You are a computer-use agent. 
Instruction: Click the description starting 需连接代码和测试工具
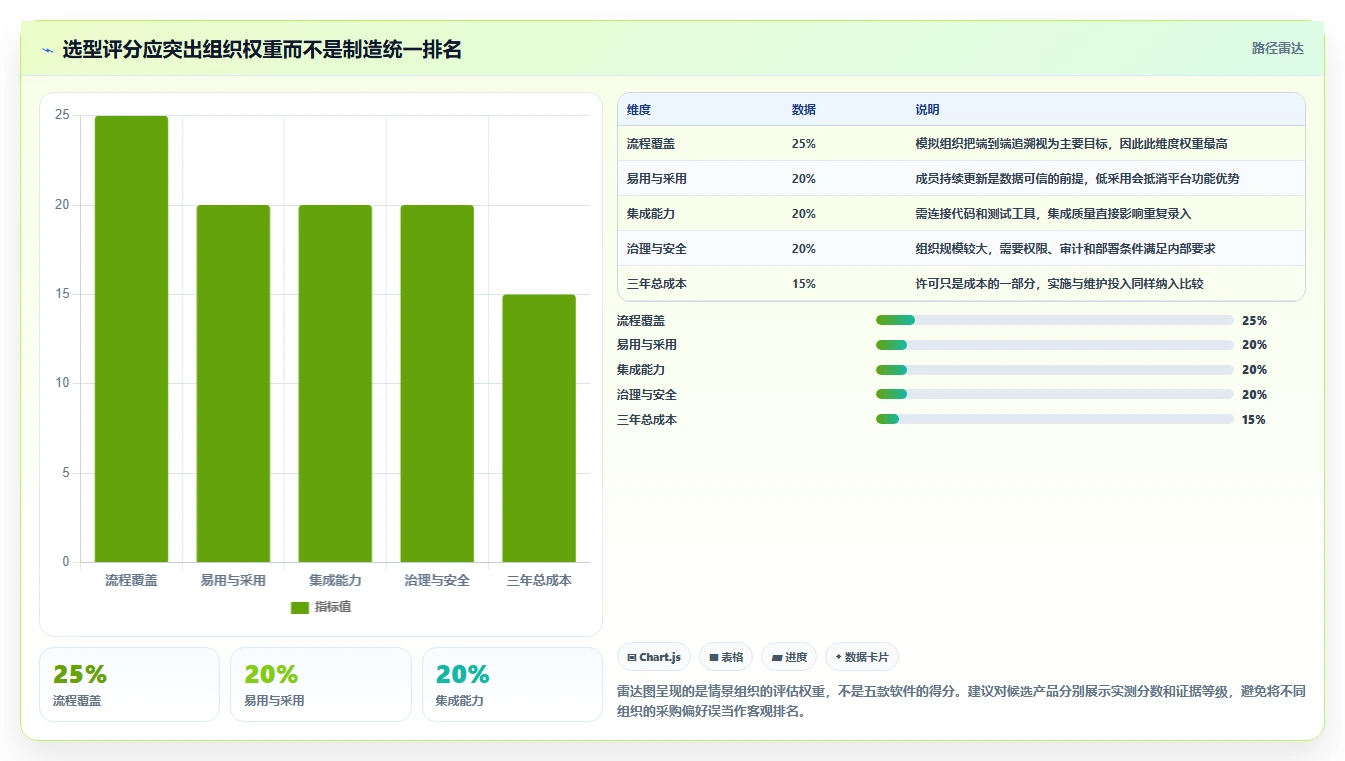click(1053, 214)
